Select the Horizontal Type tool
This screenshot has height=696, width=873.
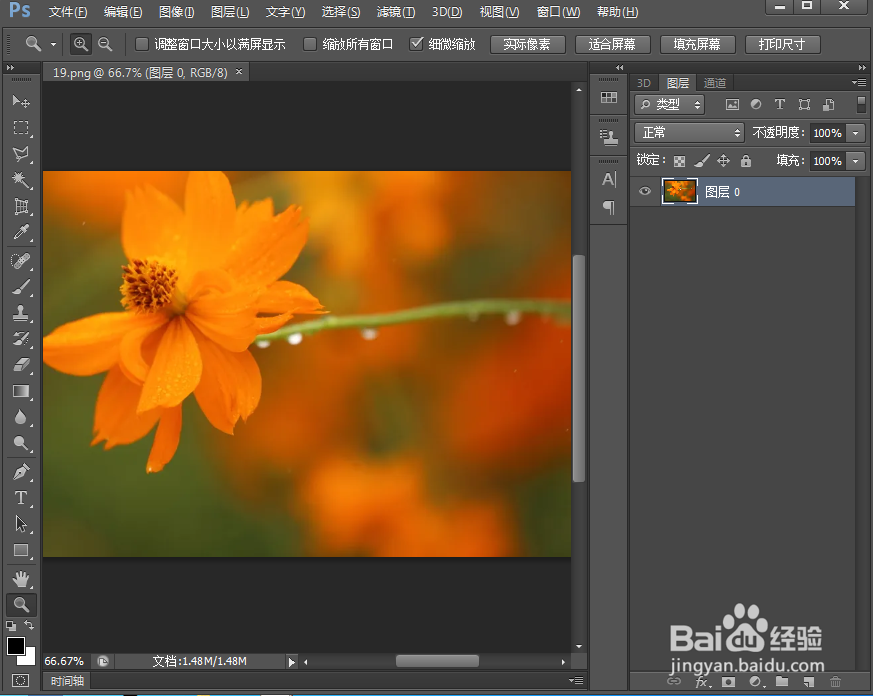pyautogui.click(x=21, y=498)
